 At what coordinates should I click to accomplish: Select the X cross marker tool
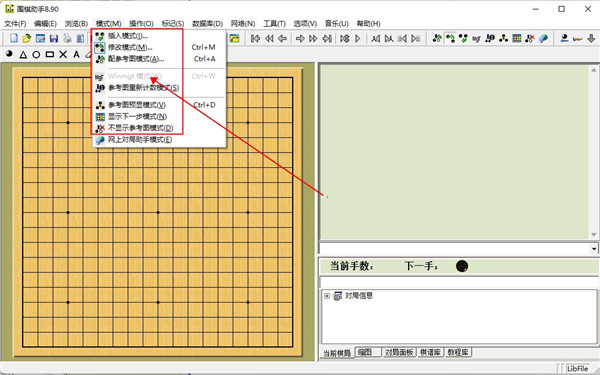(63, 55)
